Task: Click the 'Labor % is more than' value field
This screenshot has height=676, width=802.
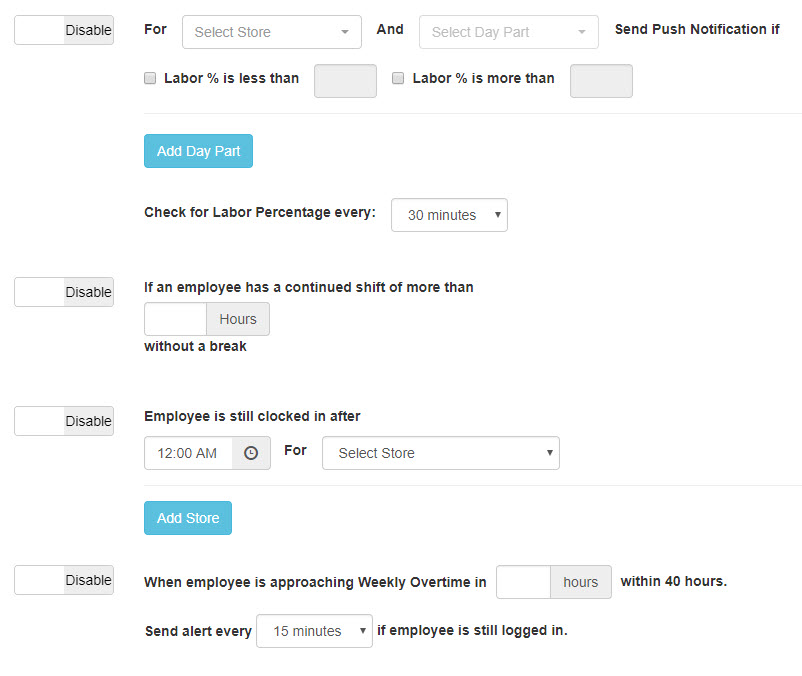Action: coord(601,81)
